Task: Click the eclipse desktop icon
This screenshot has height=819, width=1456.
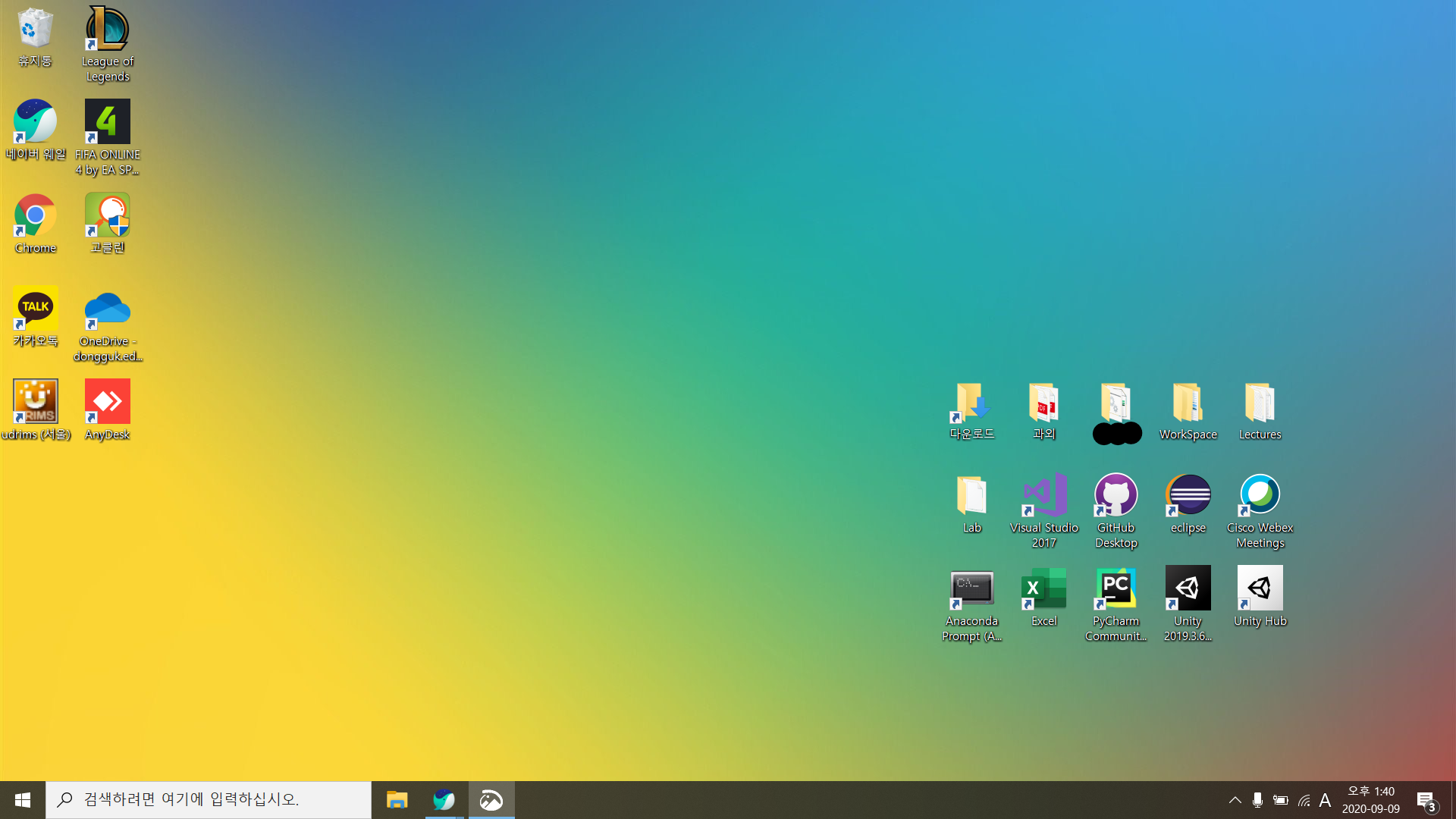Action: (x=1188, y=495)
